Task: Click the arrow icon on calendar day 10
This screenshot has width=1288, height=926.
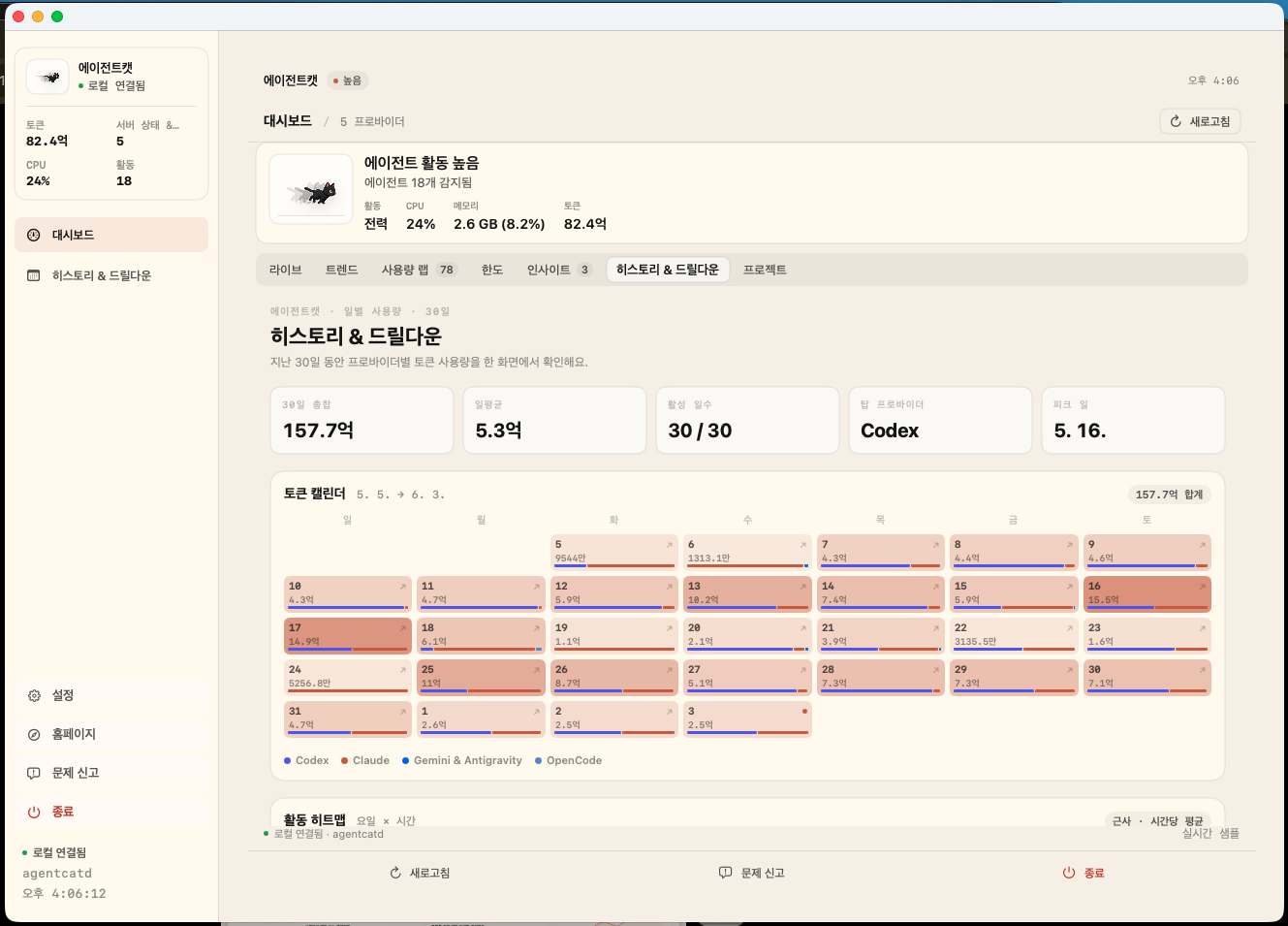Action: coord(403,587)
